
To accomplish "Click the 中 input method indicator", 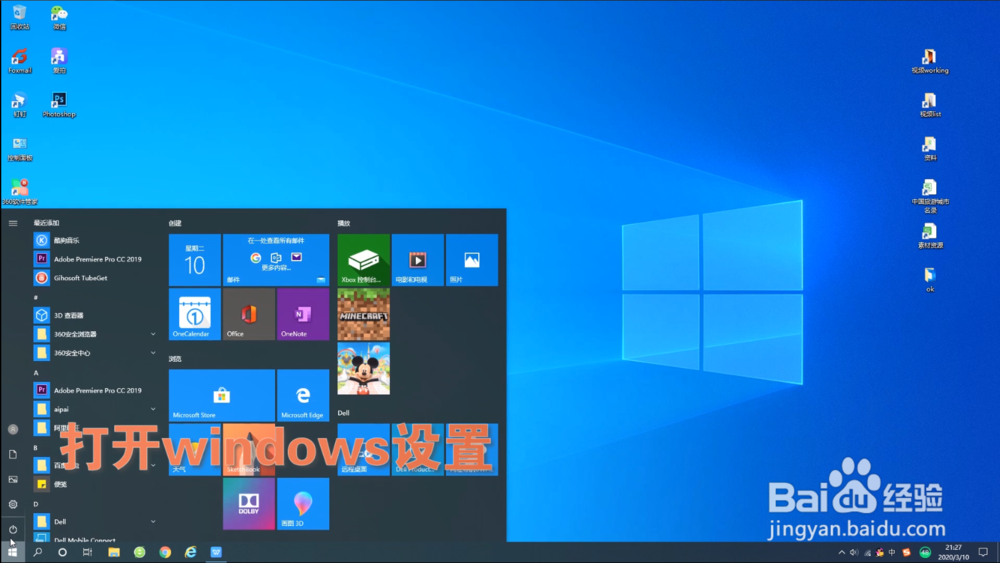I will tap(892, 552).
